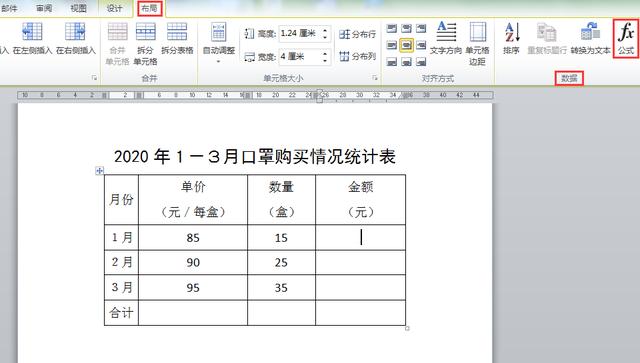Click the table move handle
Screen dimensions: 640x363
pos(100,171)
